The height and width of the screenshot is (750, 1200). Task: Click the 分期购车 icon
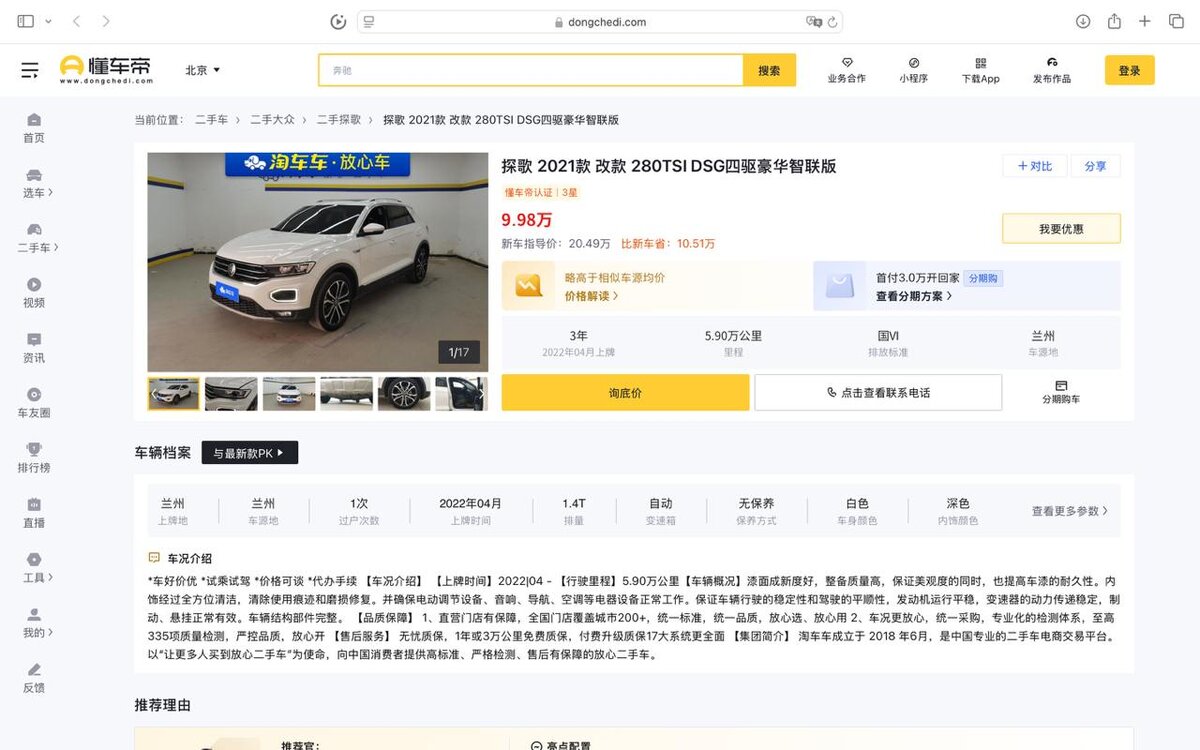[1061, 392]
